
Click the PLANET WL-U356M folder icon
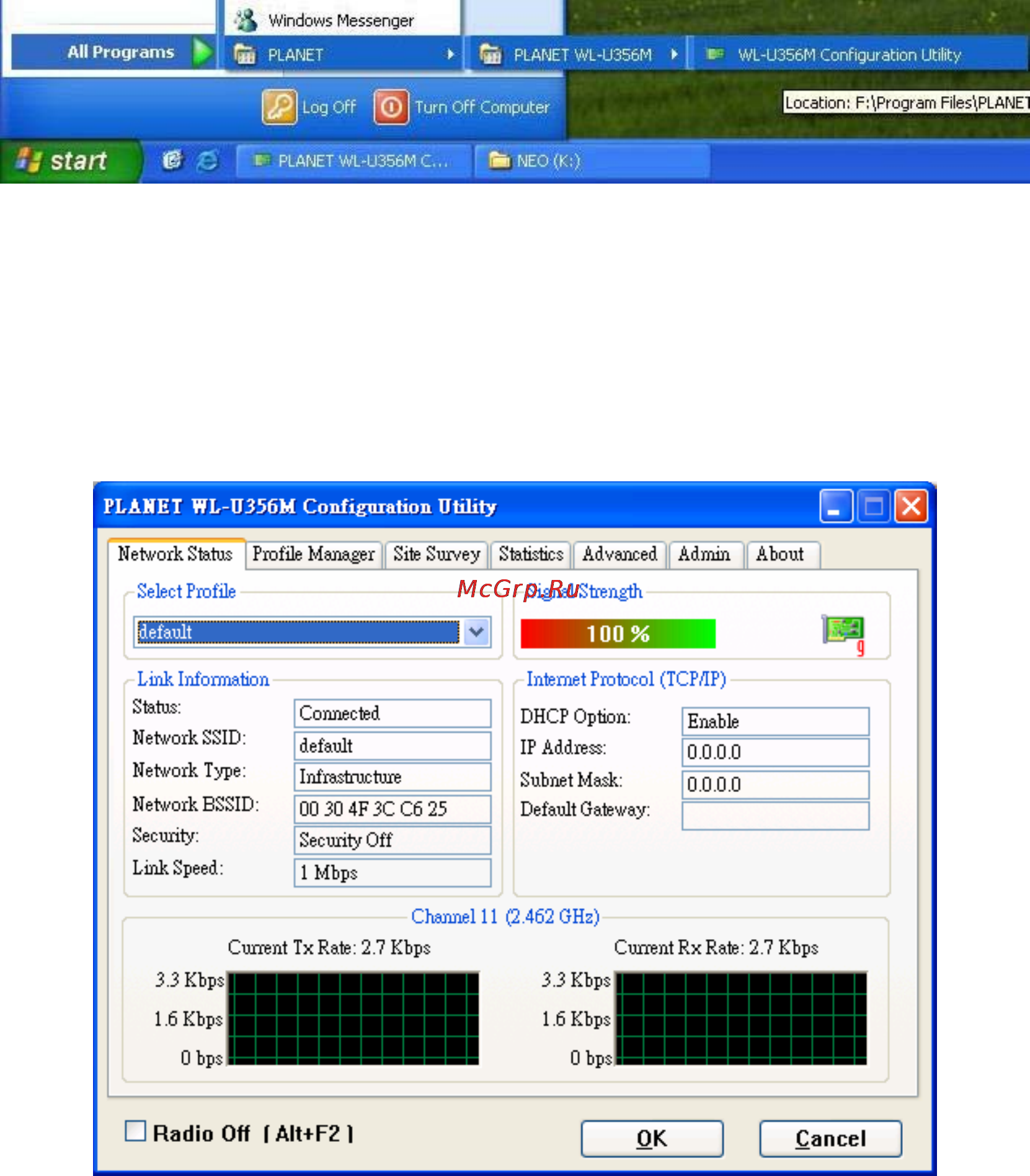(x=490, y=55)
